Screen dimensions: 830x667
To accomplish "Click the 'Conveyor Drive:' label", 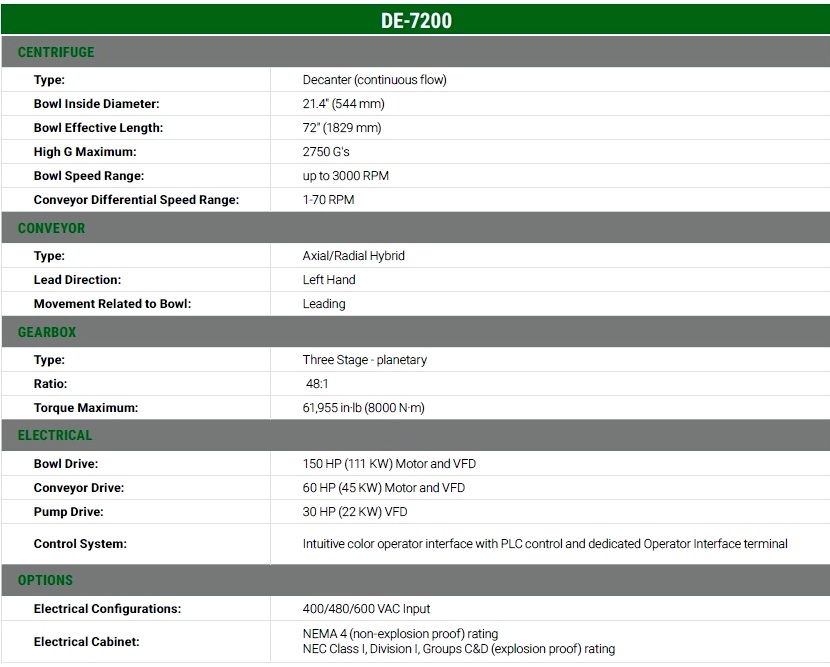I will 79,488.
